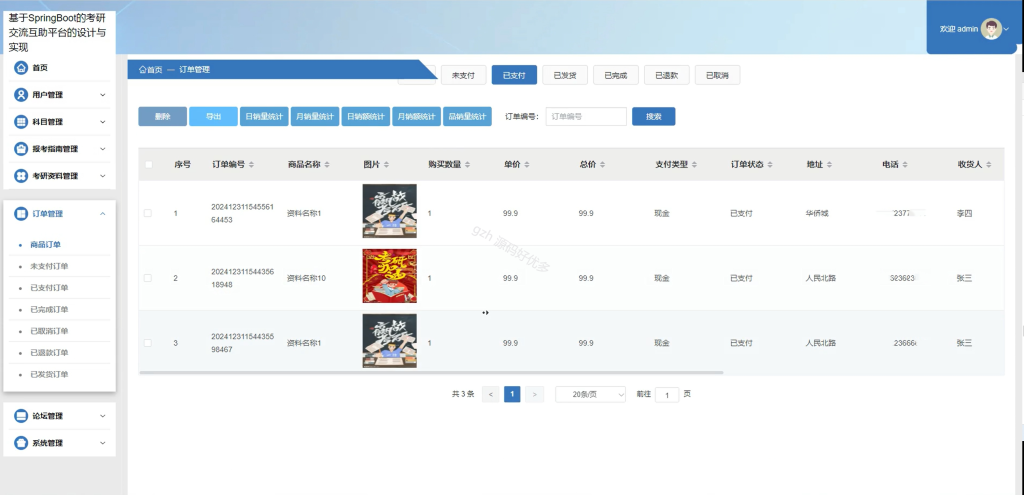Check the checkbox for order row 3

(x=148, y=343)
